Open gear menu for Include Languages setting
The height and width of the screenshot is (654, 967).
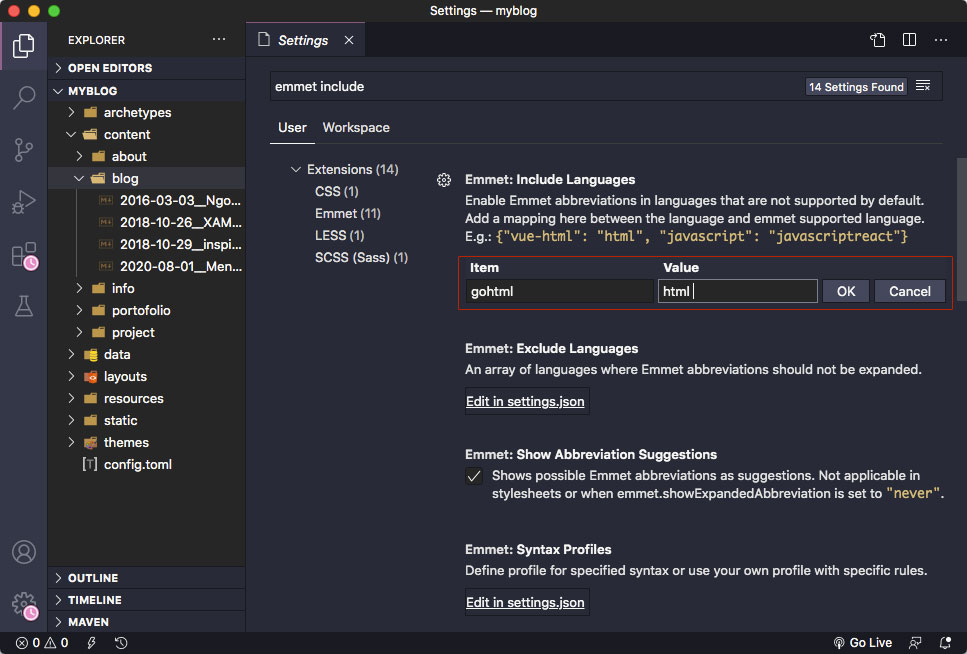coord(443,180)
